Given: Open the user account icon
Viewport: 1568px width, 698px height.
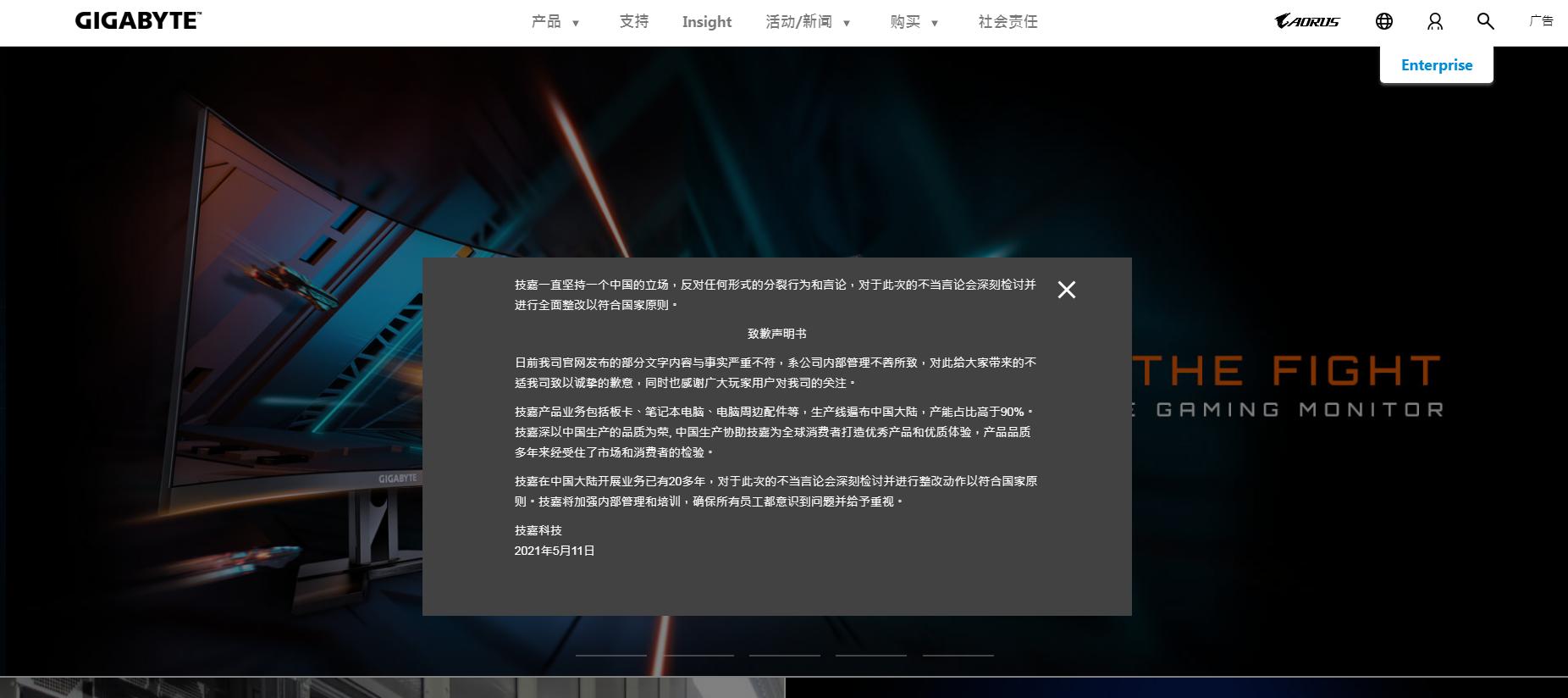Looking at the screenshot, I should pyautogui.click(x=1435, y=21).
